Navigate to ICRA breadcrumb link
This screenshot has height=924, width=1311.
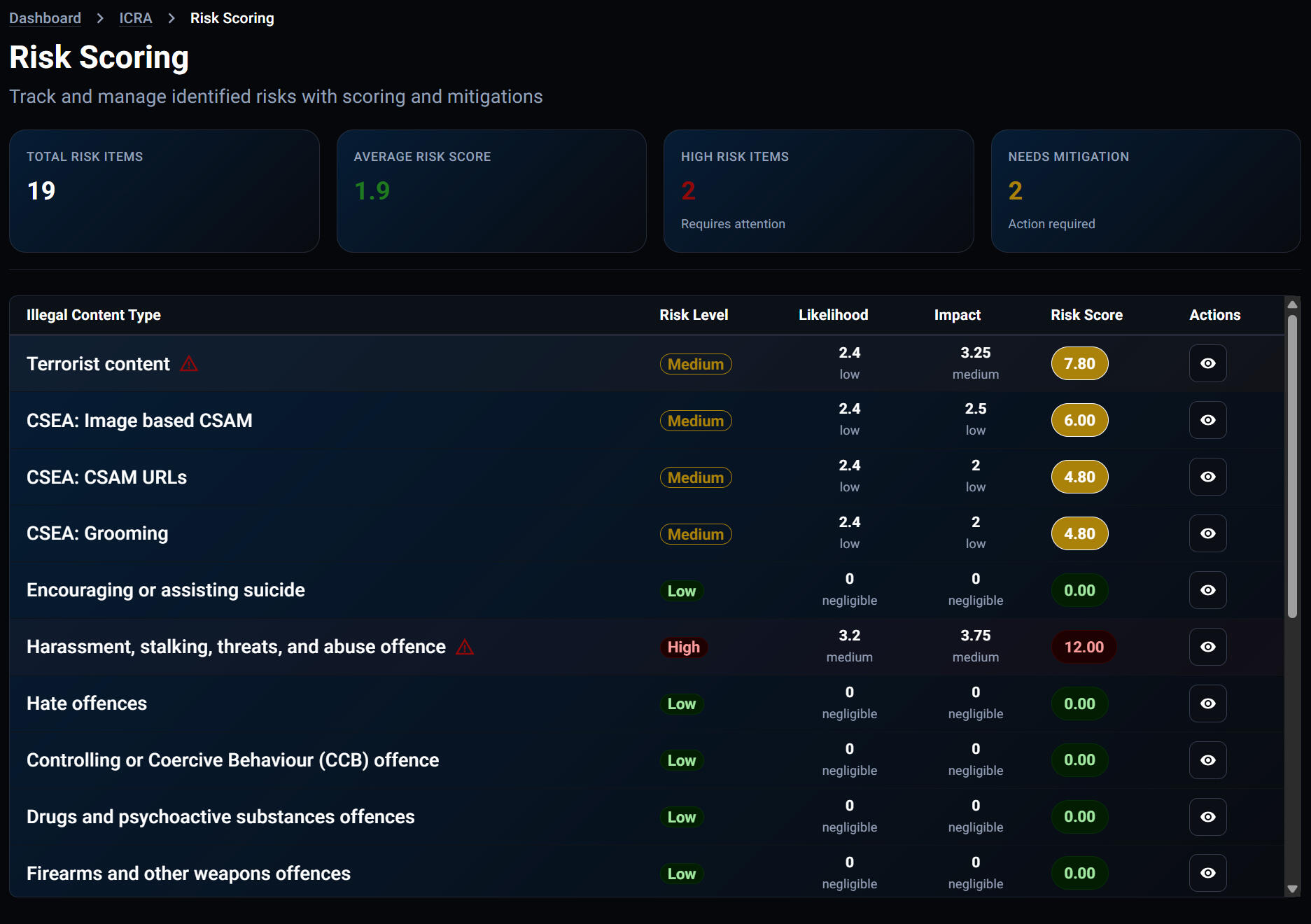(135, 18)
